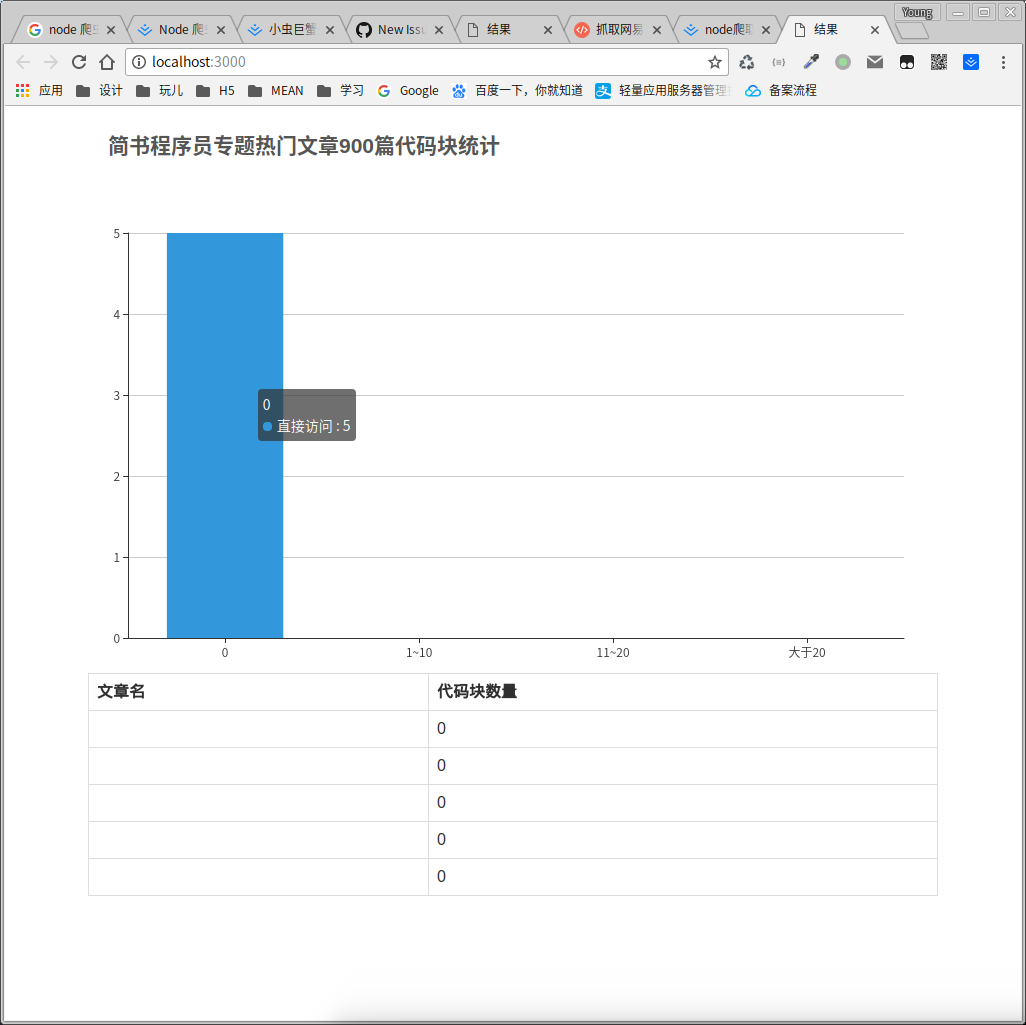Click the site info circled-i icon

point(138,61)
